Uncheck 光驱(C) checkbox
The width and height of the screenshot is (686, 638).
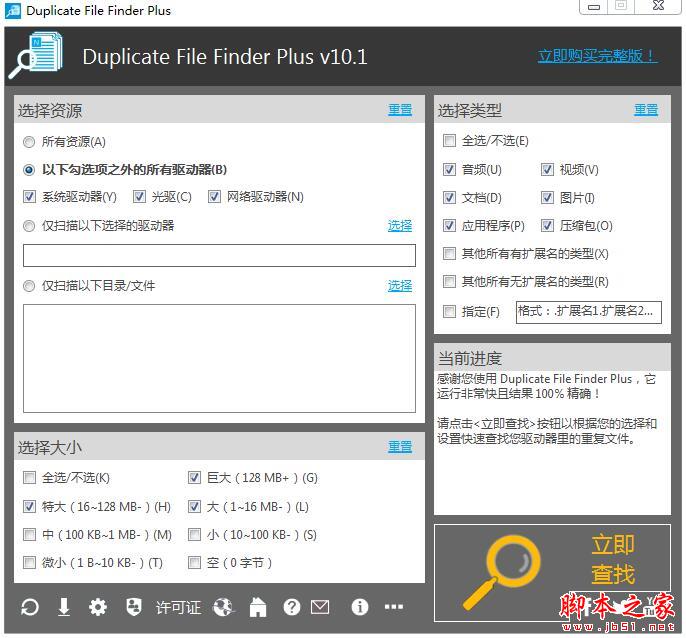[x=139, y=197]
